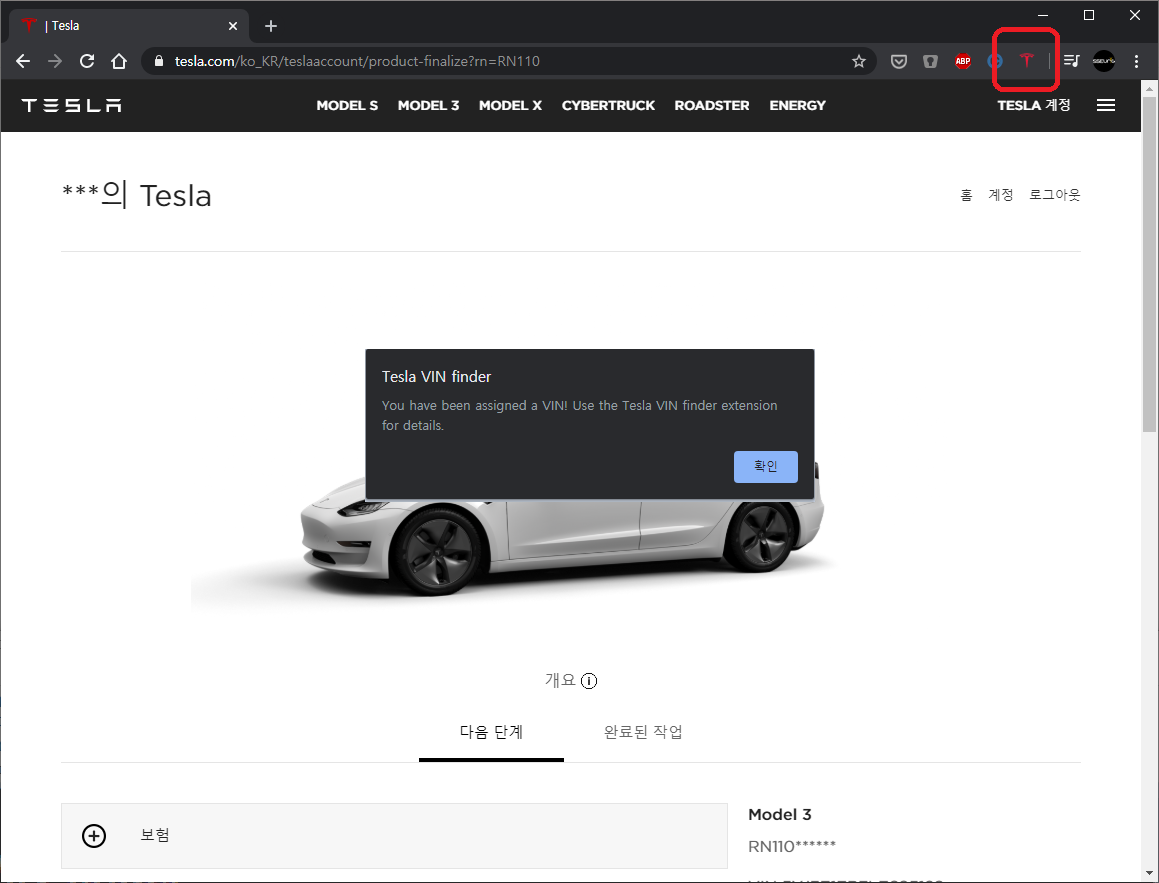1159x883 pixels.
Task: Open the browser profile avatar
Action: 1104,61
